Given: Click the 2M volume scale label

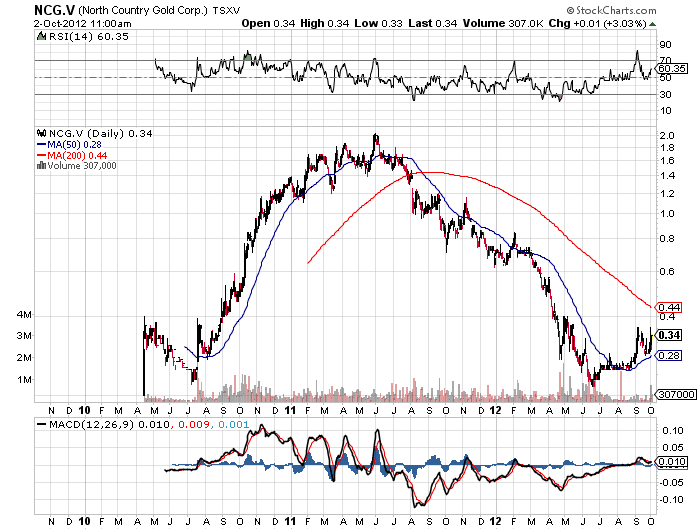Looking at the screenshot, I should (24, 358).
